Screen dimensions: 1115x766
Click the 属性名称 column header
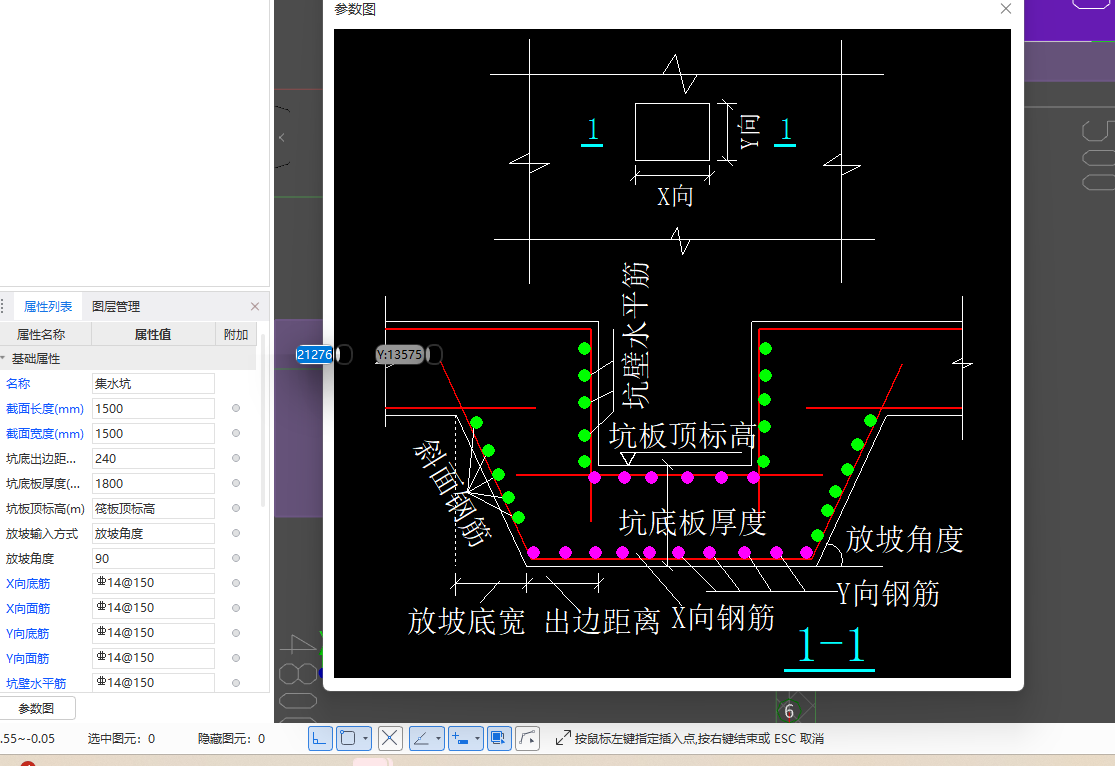tap(41, 334)
